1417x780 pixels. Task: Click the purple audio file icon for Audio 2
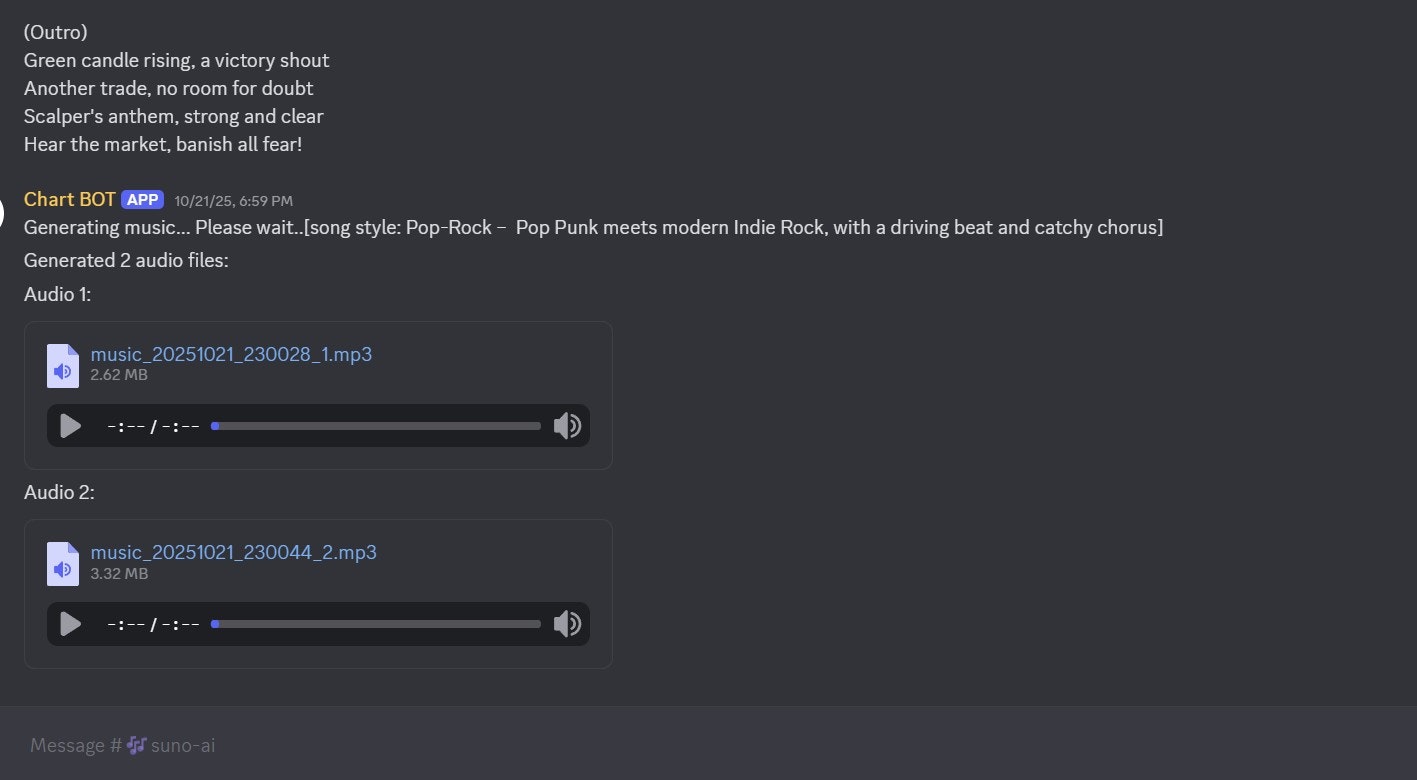(62, 563)
